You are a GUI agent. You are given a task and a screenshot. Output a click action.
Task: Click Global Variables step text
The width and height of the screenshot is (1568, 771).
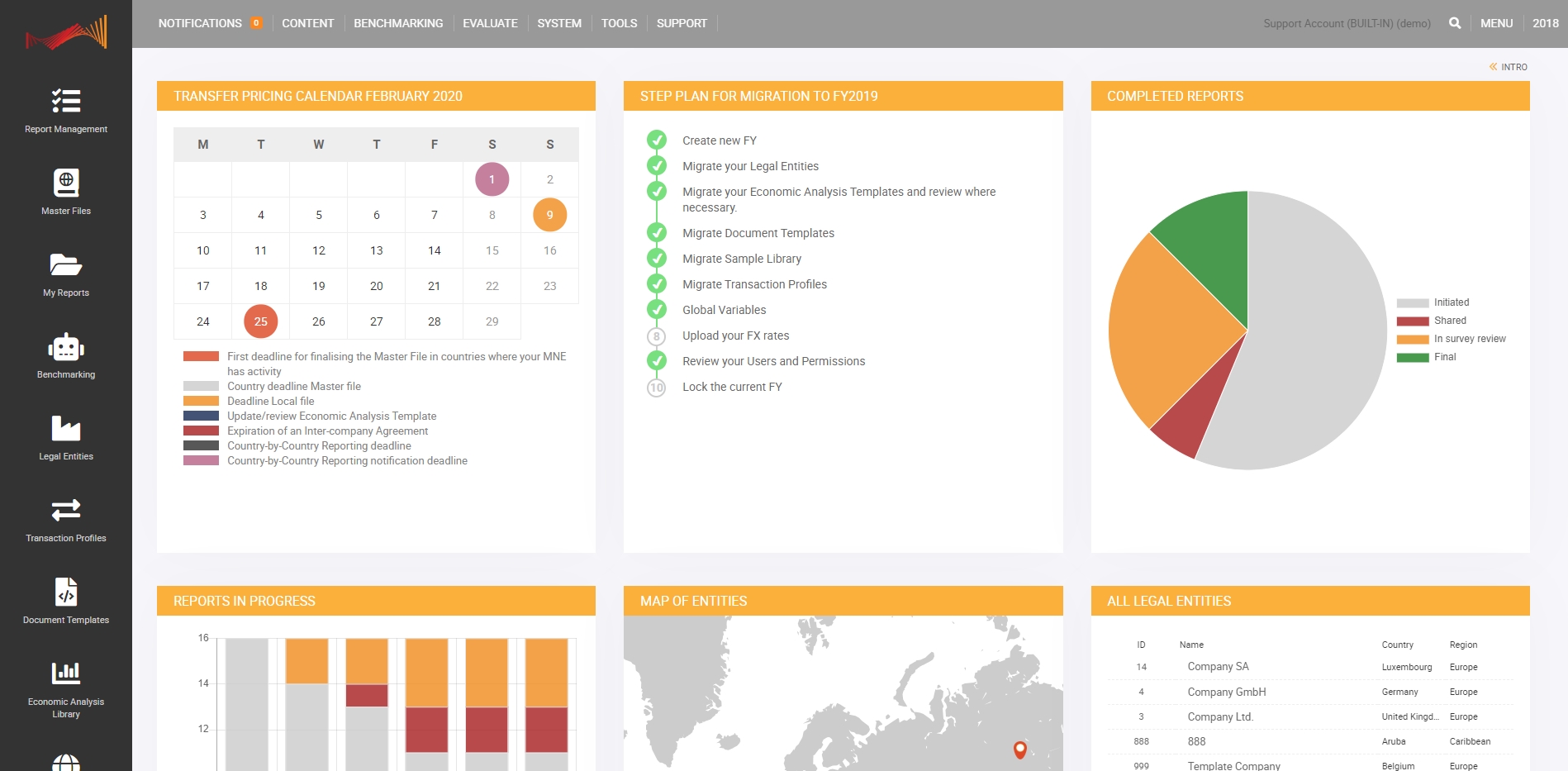(725, 310)
